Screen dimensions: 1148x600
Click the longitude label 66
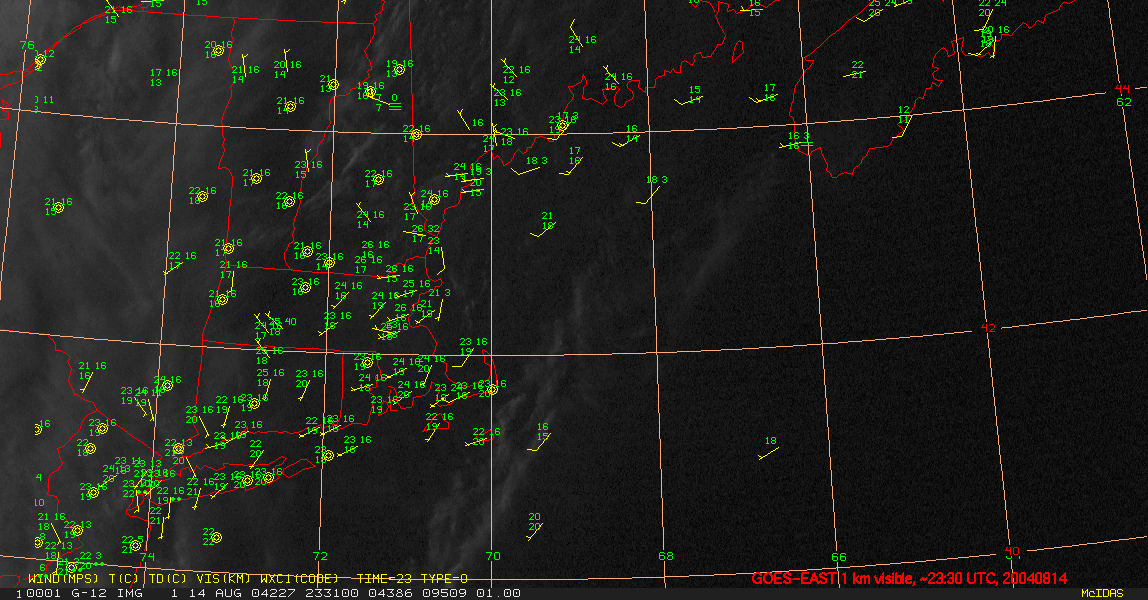838,557
